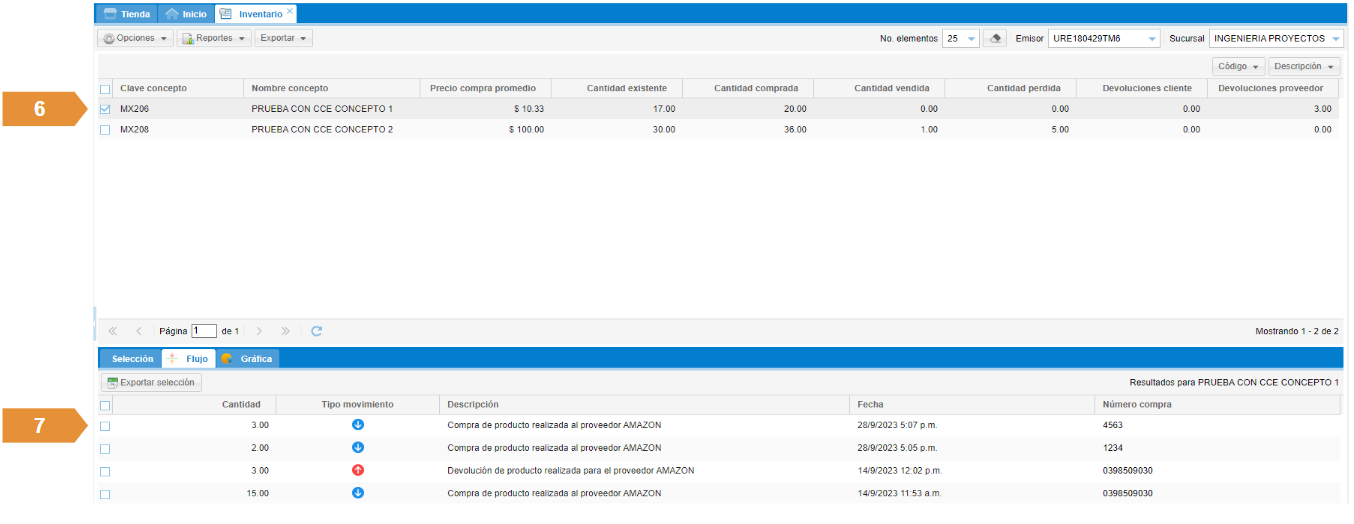The width and height of the screenshot is (1354, 524).
Task: Click red up-arrow icon on Devolución row
Action: point(358,470)
